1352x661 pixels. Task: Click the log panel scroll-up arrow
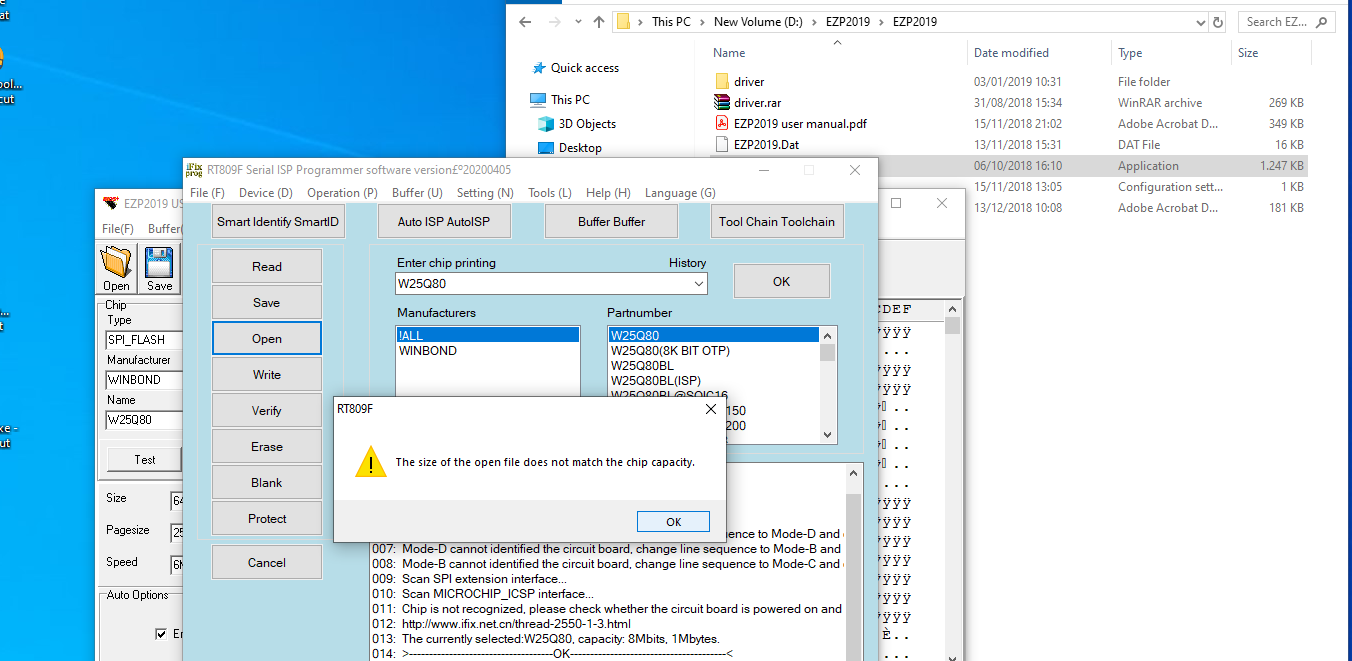coord(853,473)
